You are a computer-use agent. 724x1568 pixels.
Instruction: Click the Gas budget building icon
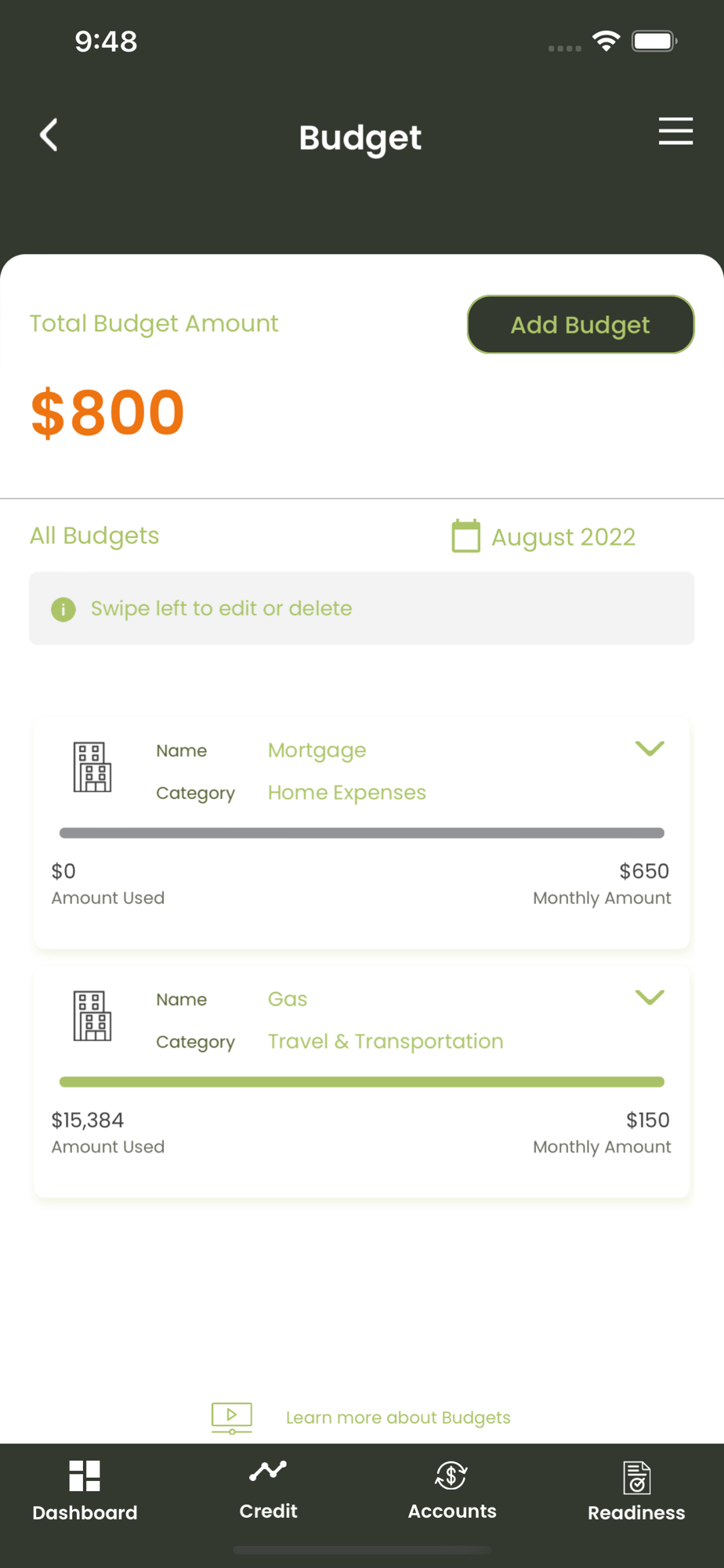[92, 1016]
